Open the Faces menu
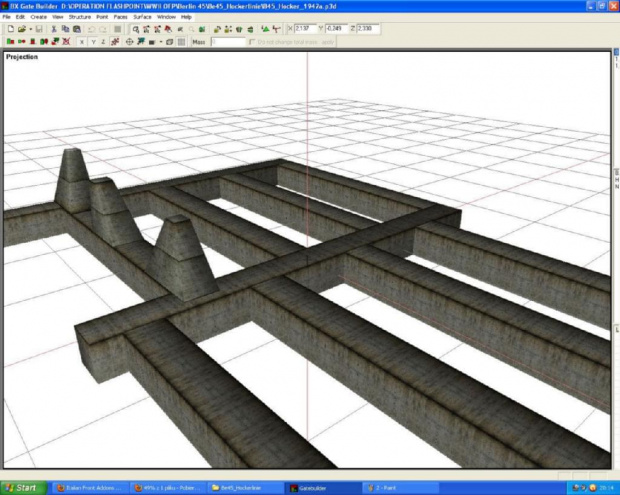The image size is (620, 495). click(120, 17)
